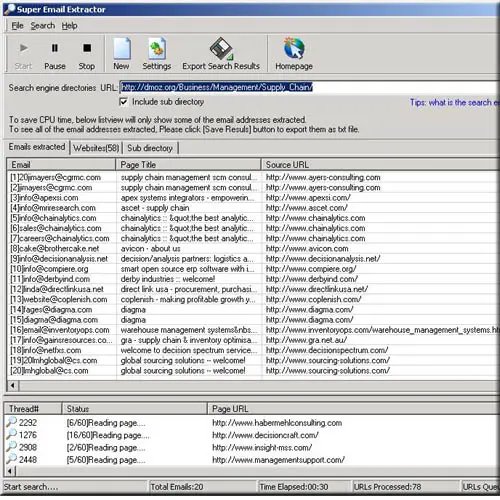Sort by the Page Title column header
This screenshot has height=500, width=500.
(x=188, y=165)
